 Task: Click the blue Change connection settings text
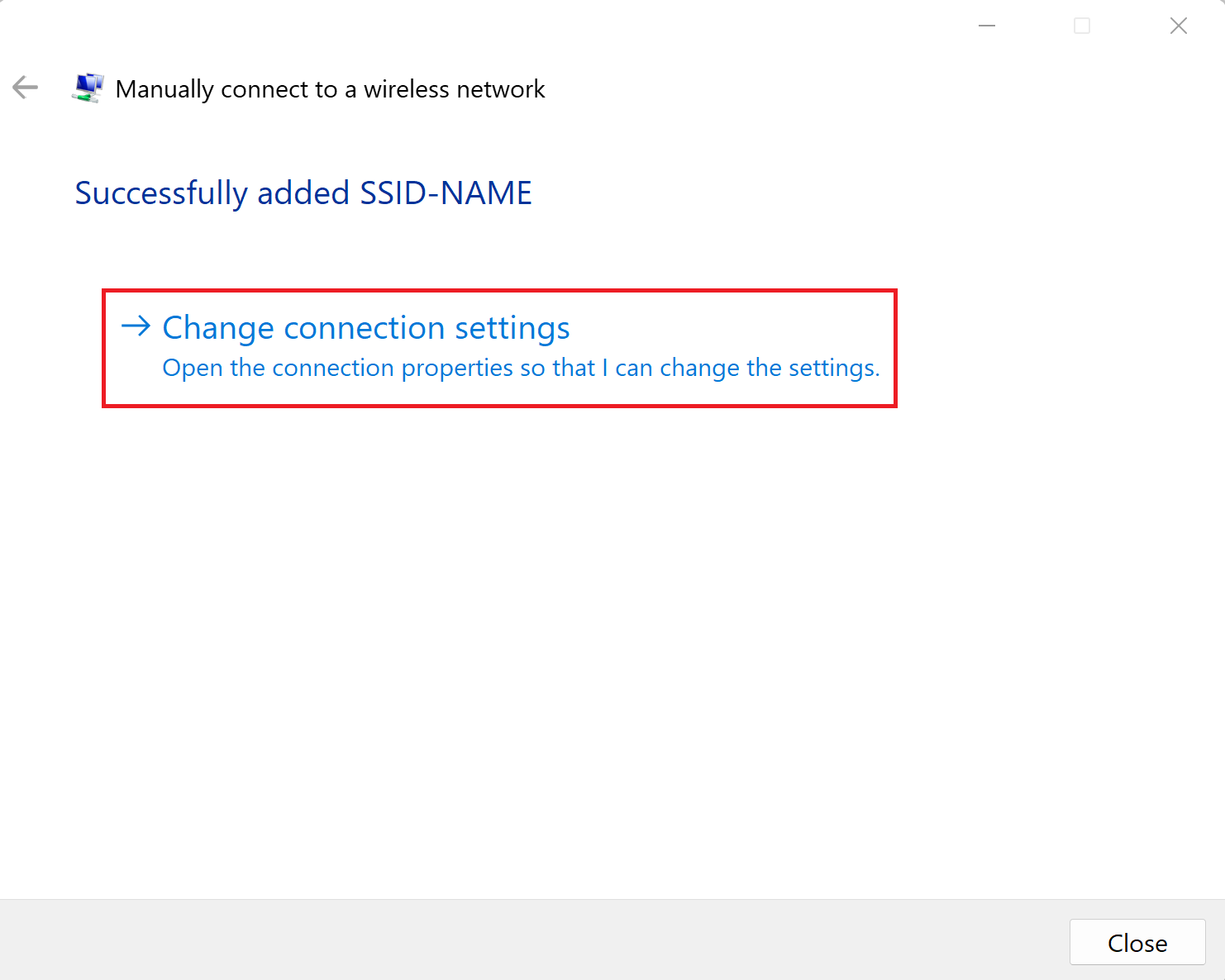tap(366, 327)
